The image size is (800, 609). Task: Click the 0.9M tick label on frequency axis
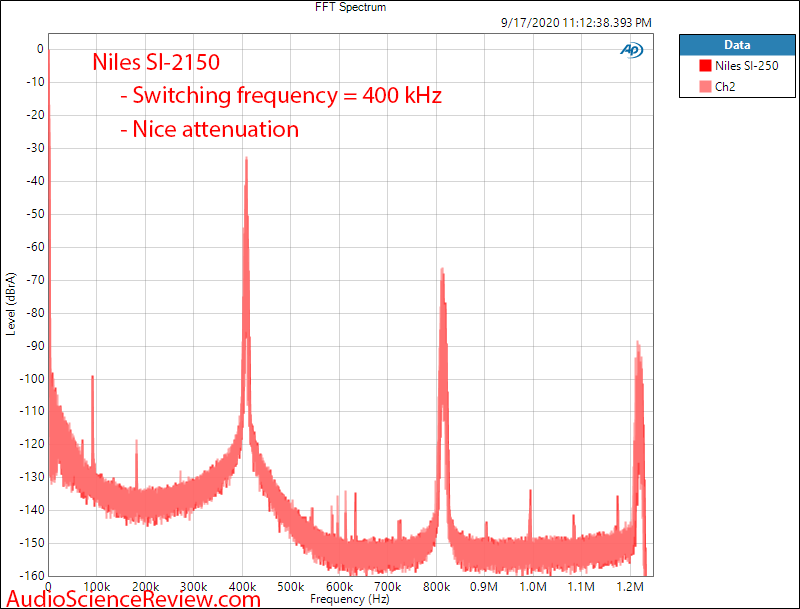click(x=484, y=587)
